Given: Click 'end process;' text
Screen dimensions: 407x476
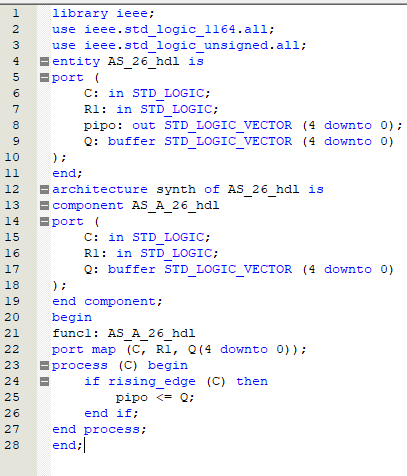Looking at the screenshot, I should (99, 430).
